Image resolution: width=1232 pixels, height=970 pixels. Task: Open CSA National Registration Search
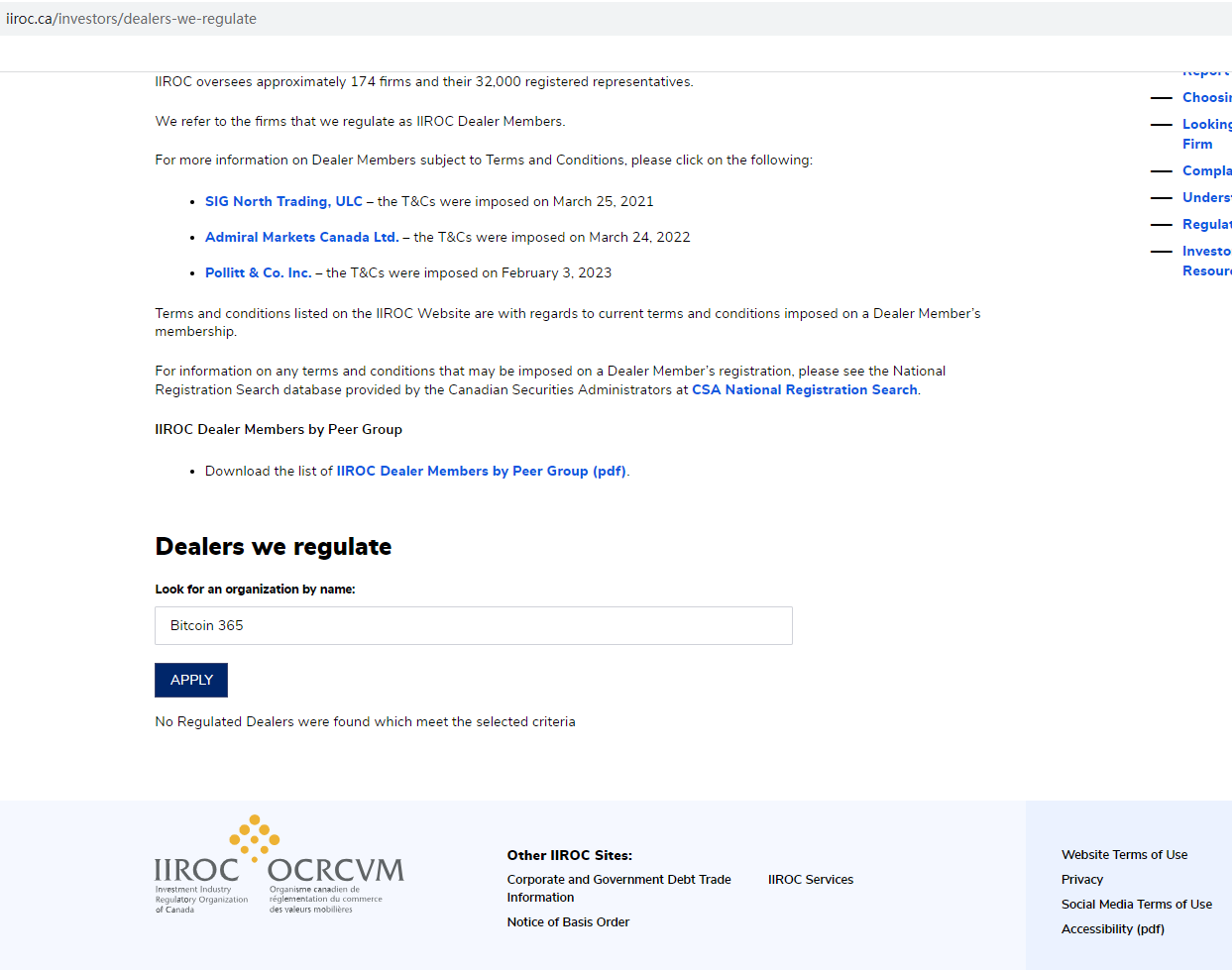(x=804, y=389)
